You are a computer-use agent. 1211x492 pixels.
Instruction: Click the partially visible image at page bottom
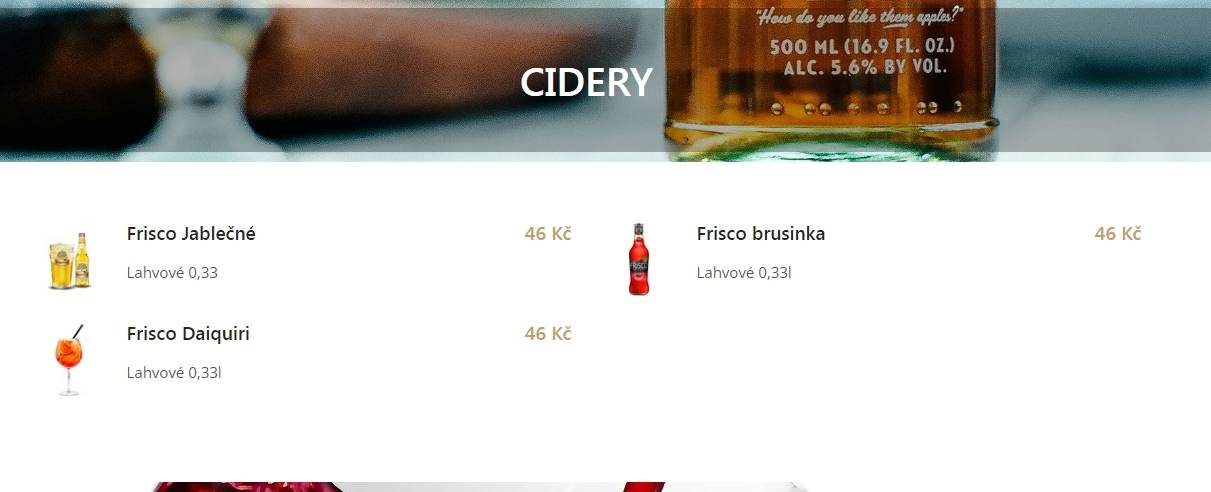pyautogui.click(x=480, y=487)
